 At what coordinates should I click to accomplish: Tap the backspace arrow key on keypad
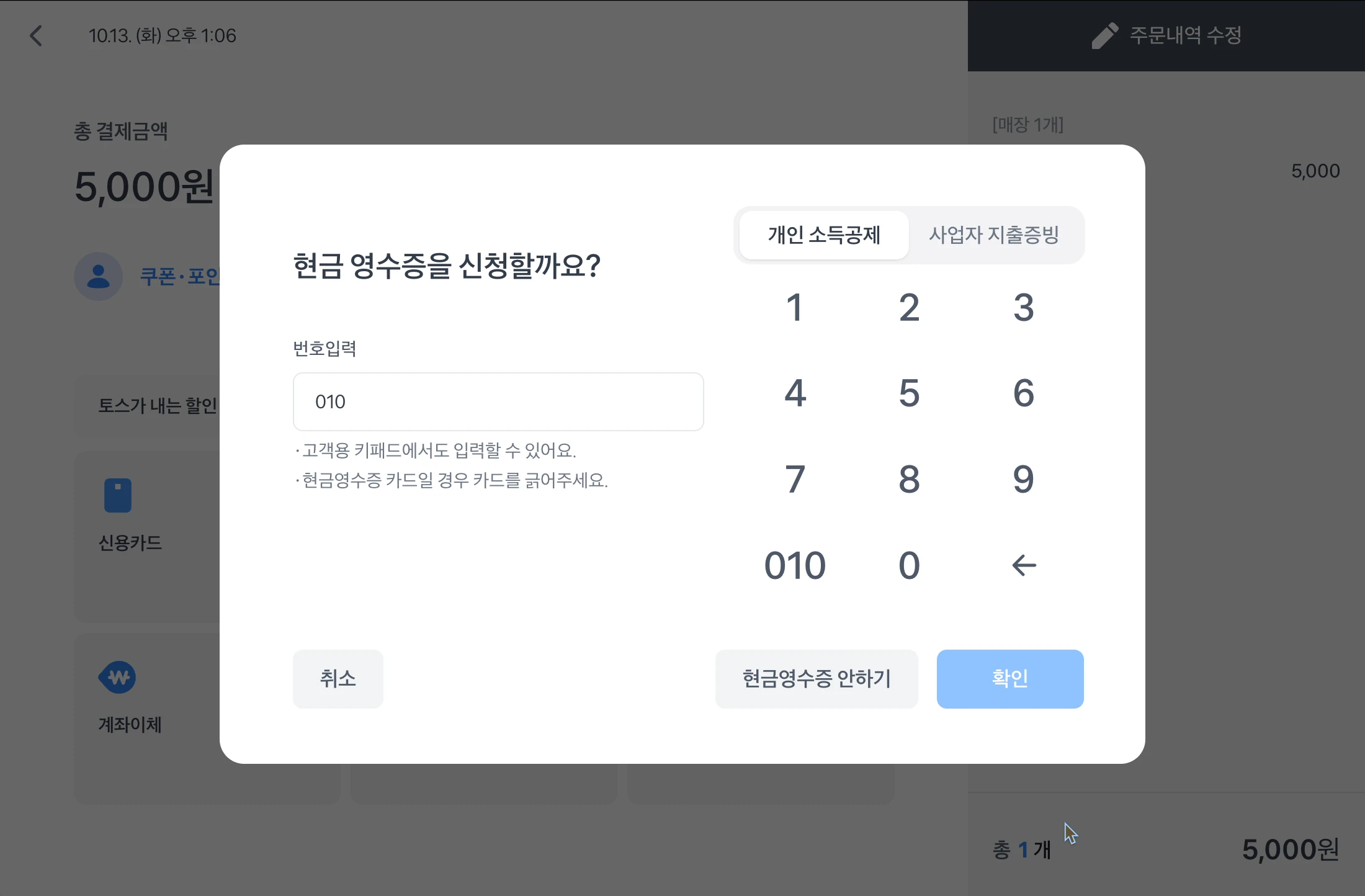[x=1024, y=565]
